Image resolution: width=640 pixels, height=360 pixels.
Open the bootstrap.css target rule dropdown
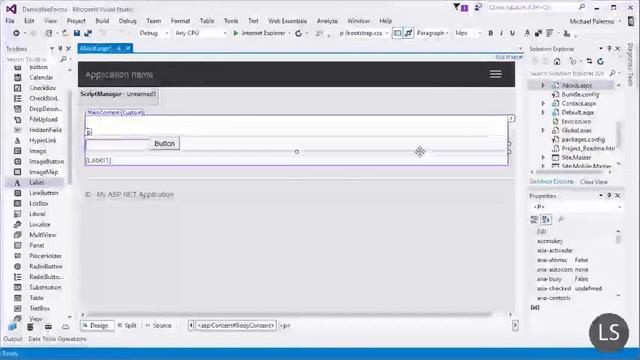pyautogui.click(x=363, y=33)
